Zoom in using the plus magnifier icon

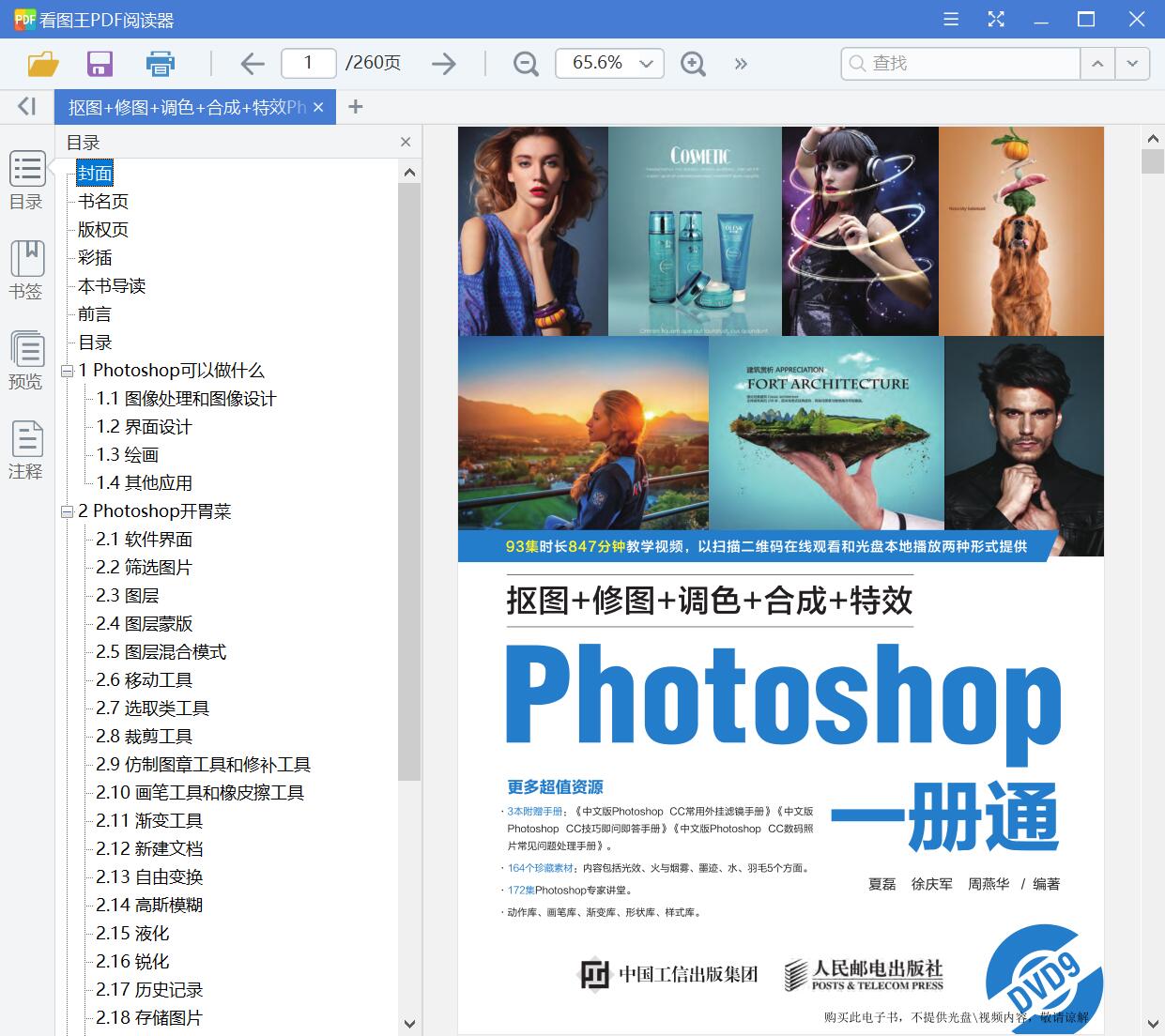coord(693,64)
